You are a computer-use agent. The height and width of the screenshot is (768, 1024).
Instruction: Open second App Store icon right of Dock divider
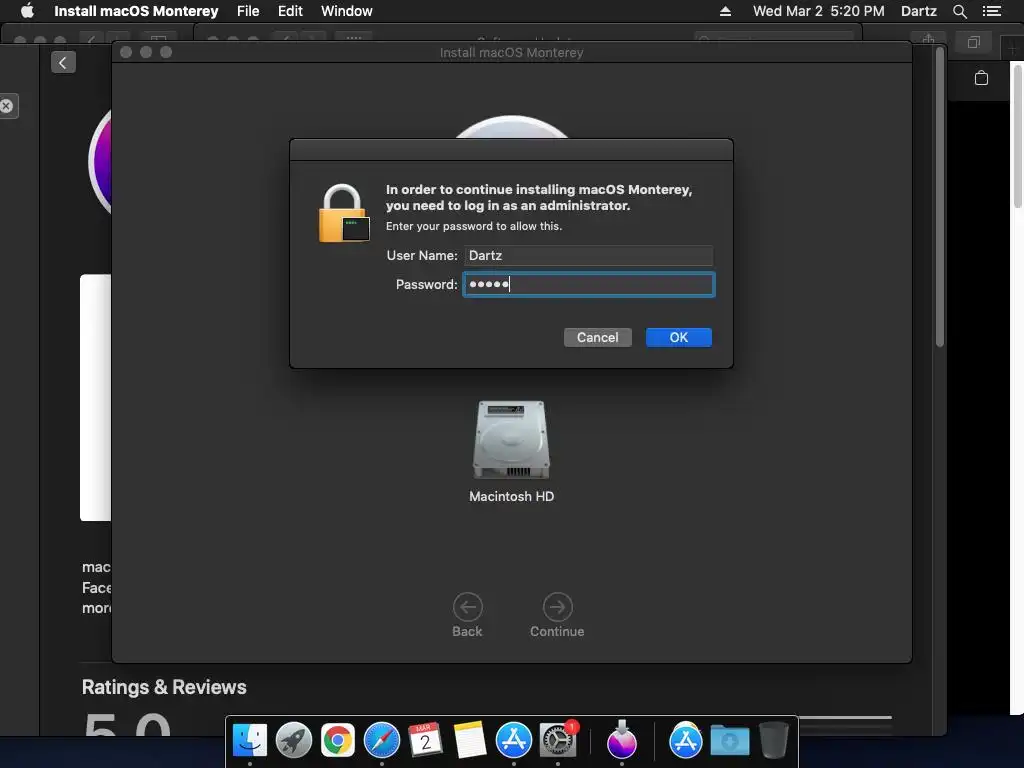[x=686, y=741]
